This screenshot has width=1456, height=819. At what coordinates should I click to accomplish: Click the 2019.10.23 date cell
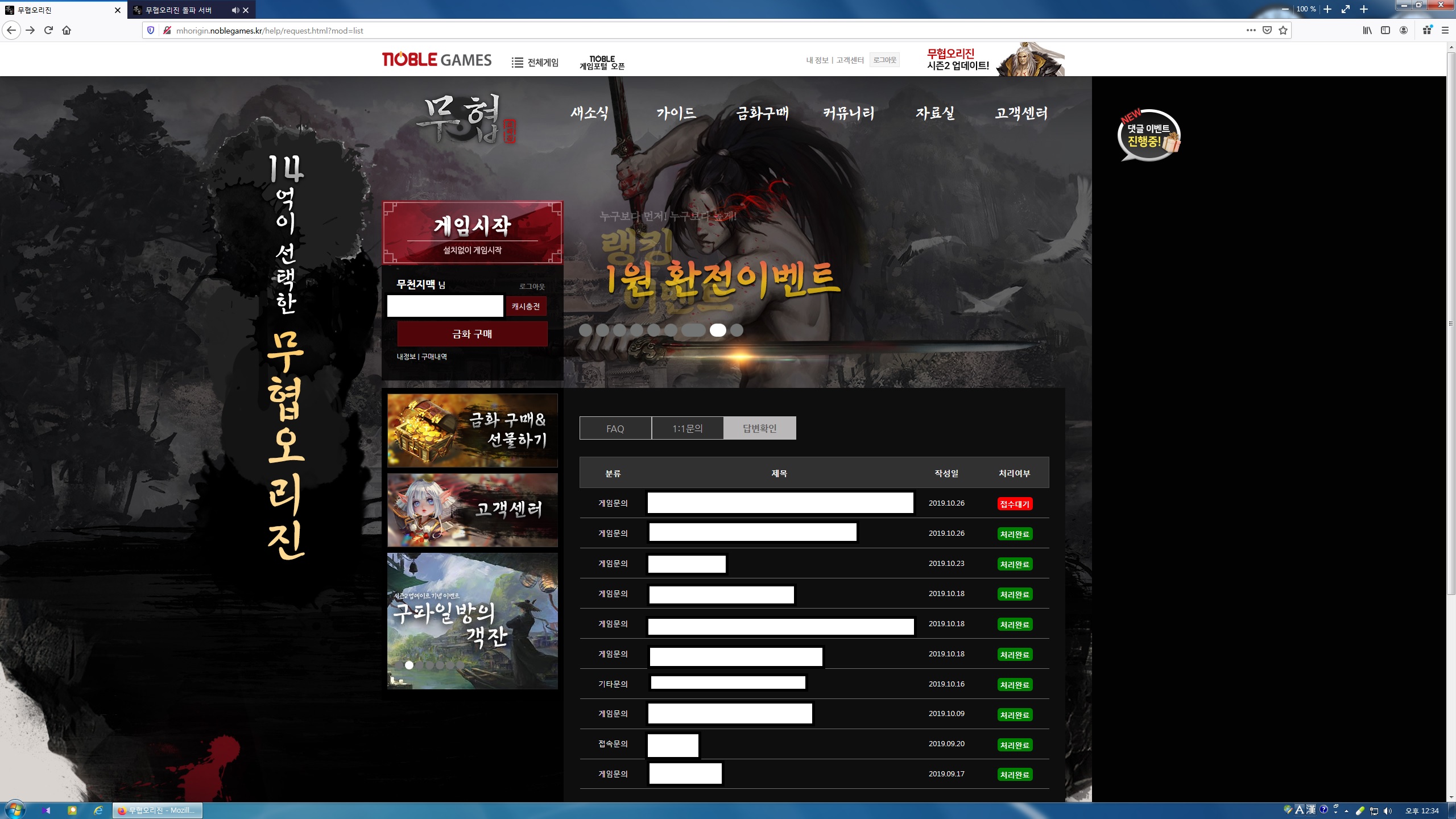[946, 563]
